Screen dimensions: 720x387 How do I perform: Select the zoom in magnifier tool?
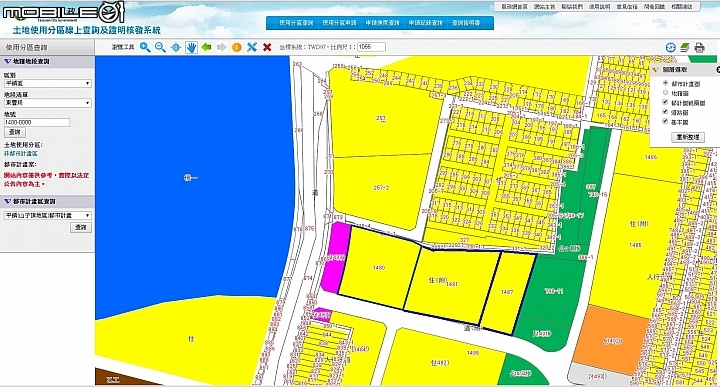(145, 47)
